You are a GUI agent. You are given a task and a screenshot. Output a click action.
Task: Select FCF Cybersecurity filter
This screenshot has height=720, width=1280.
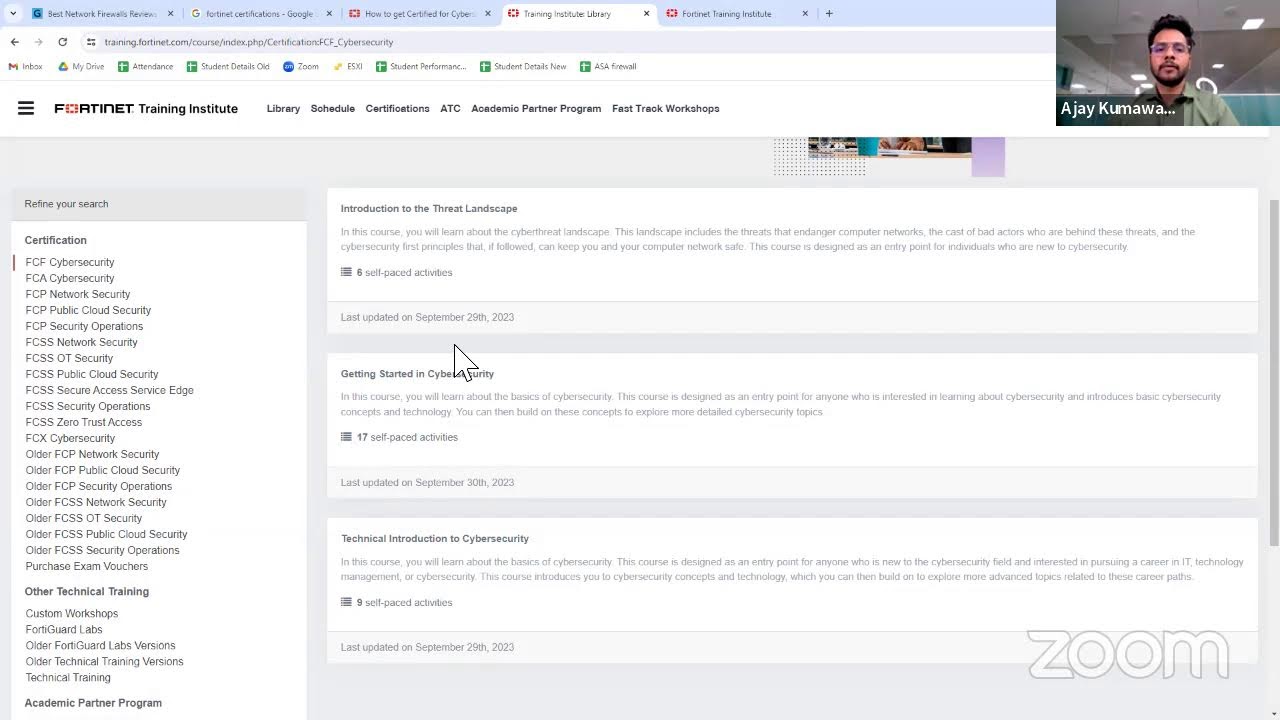click(x=70, y=262)
